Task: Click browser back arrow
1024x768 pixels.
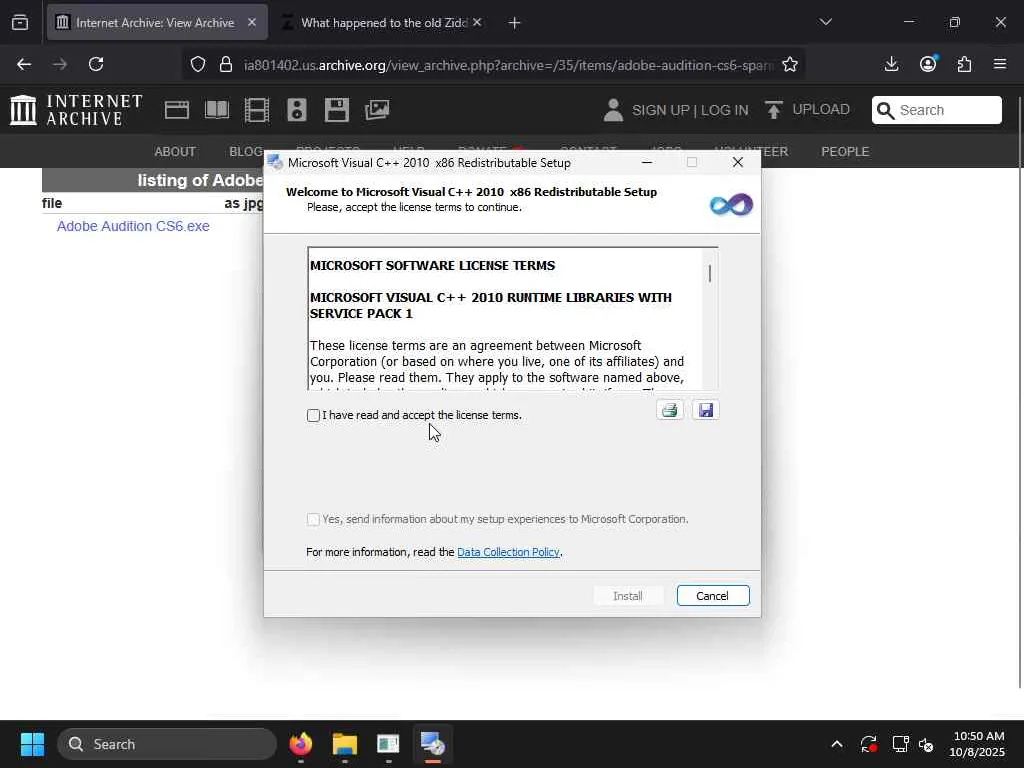Action: click(x=24, y=64)
